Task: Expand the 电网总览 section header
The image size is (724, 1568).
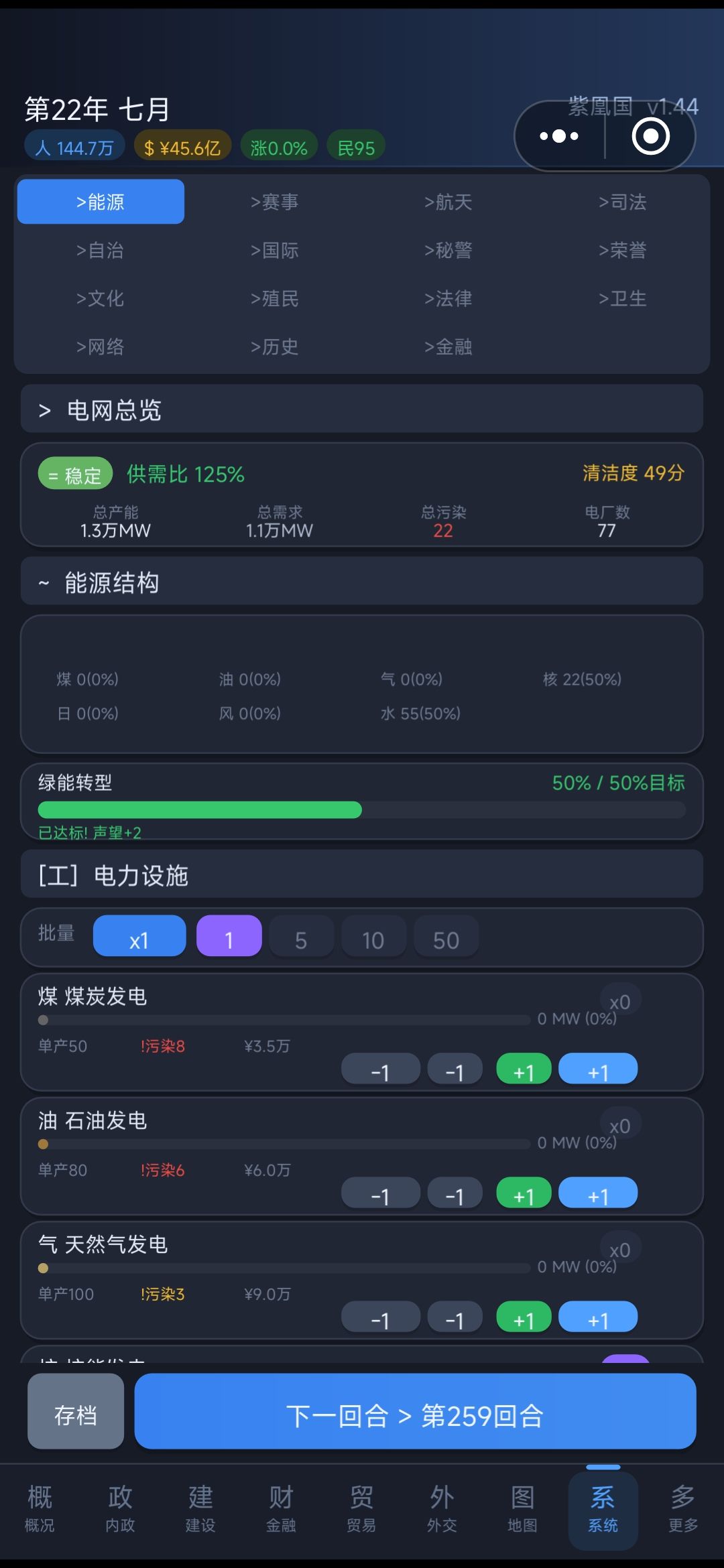Action: coord(362,409)
